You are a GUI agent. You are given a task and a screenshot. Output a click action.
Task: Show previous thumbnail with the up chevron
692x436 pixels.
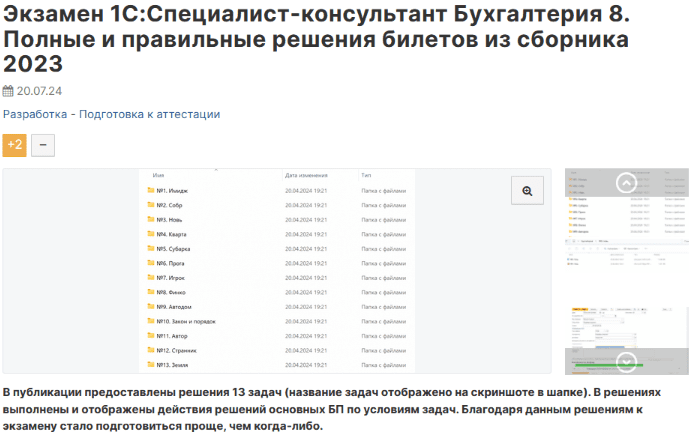pyautogui.click(x=626, y=182)
